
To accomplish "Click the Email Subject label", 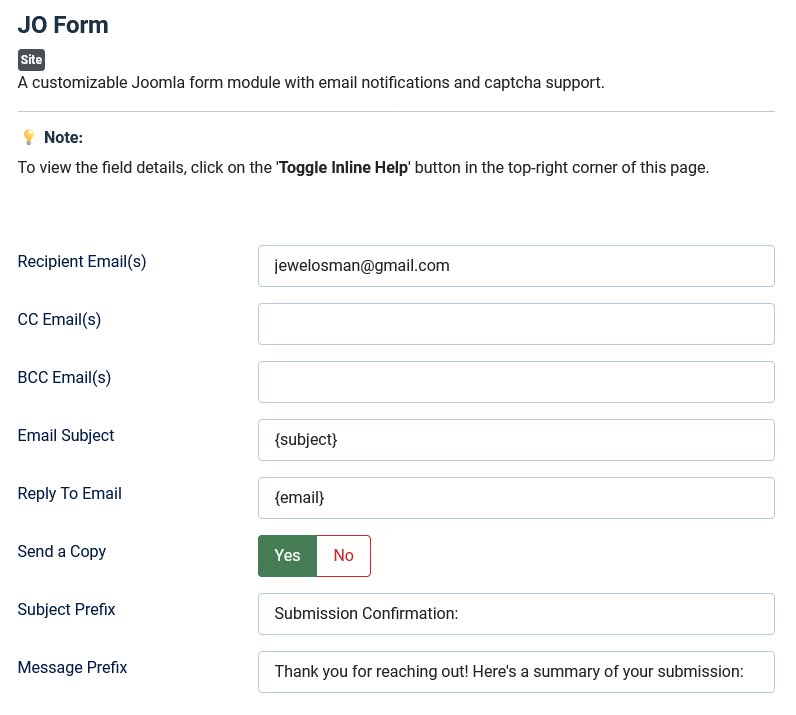I will [66, 436].
